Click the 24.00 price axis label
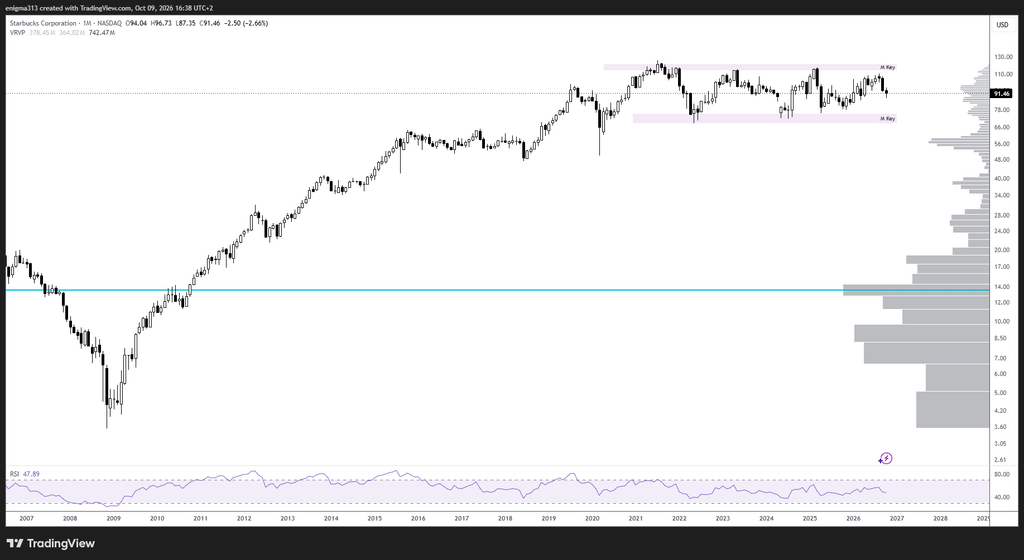Screen dimensions: 1024x560 1003,232
